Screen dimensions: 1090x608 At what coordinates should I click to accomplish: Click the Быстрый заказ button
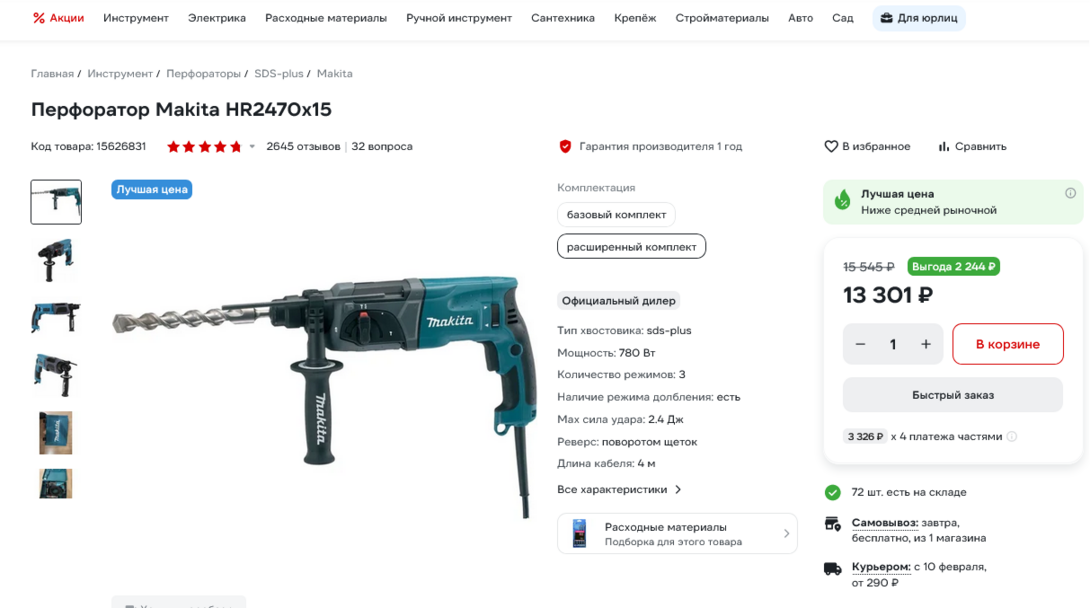[x=952, y=395]
